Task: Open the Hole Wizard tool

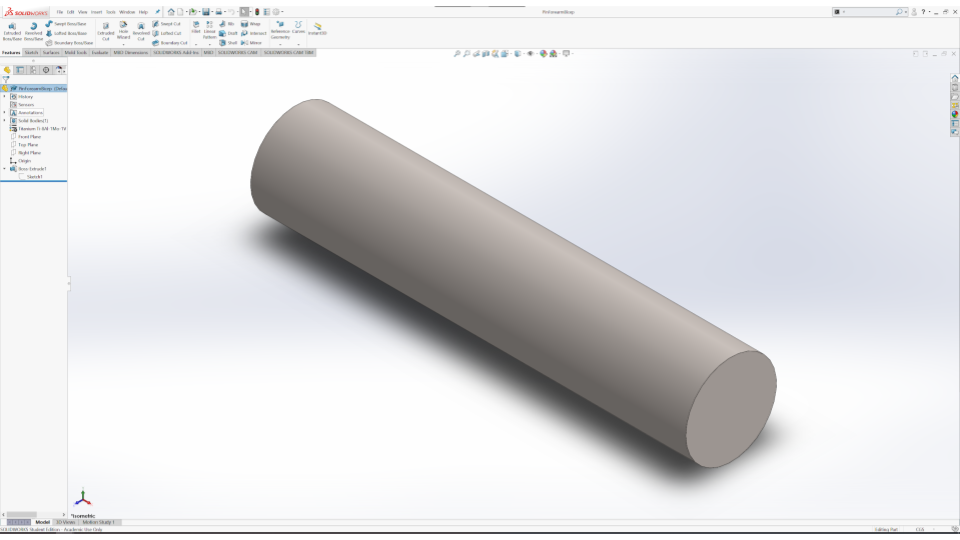Action: click(124, 30)
